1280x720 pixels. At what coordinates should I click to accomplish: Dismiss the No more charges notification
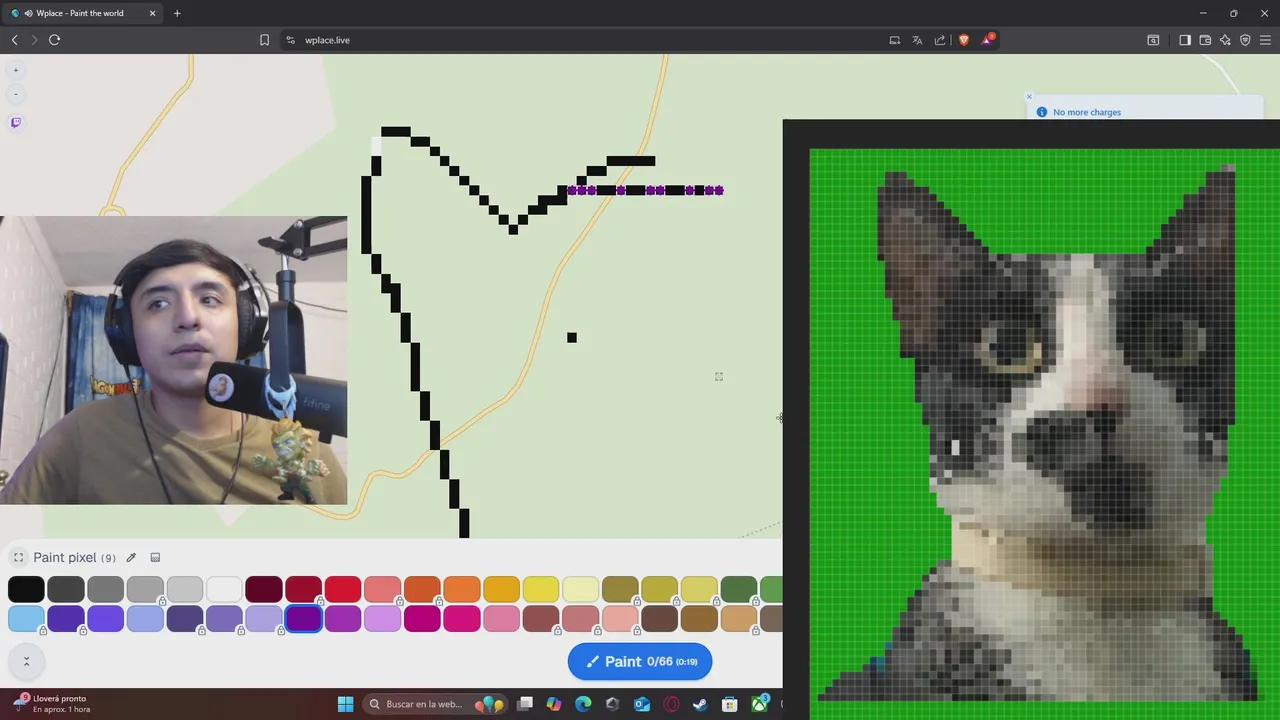[1029, 97]
